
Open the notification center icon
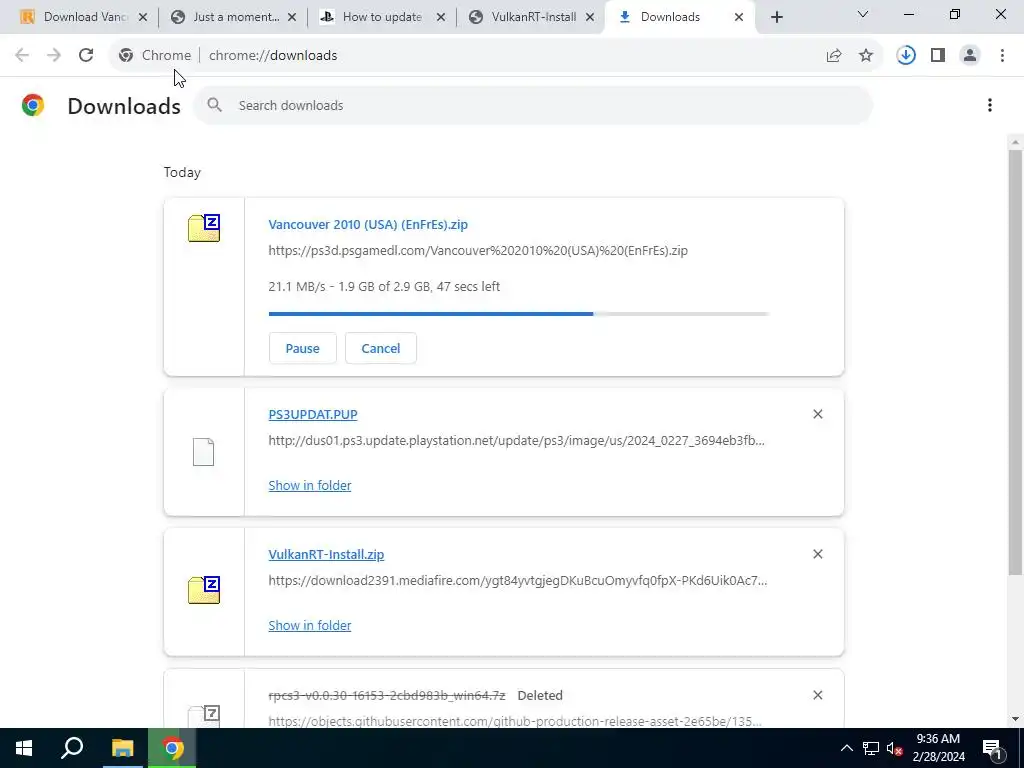(x=992, y=748)
